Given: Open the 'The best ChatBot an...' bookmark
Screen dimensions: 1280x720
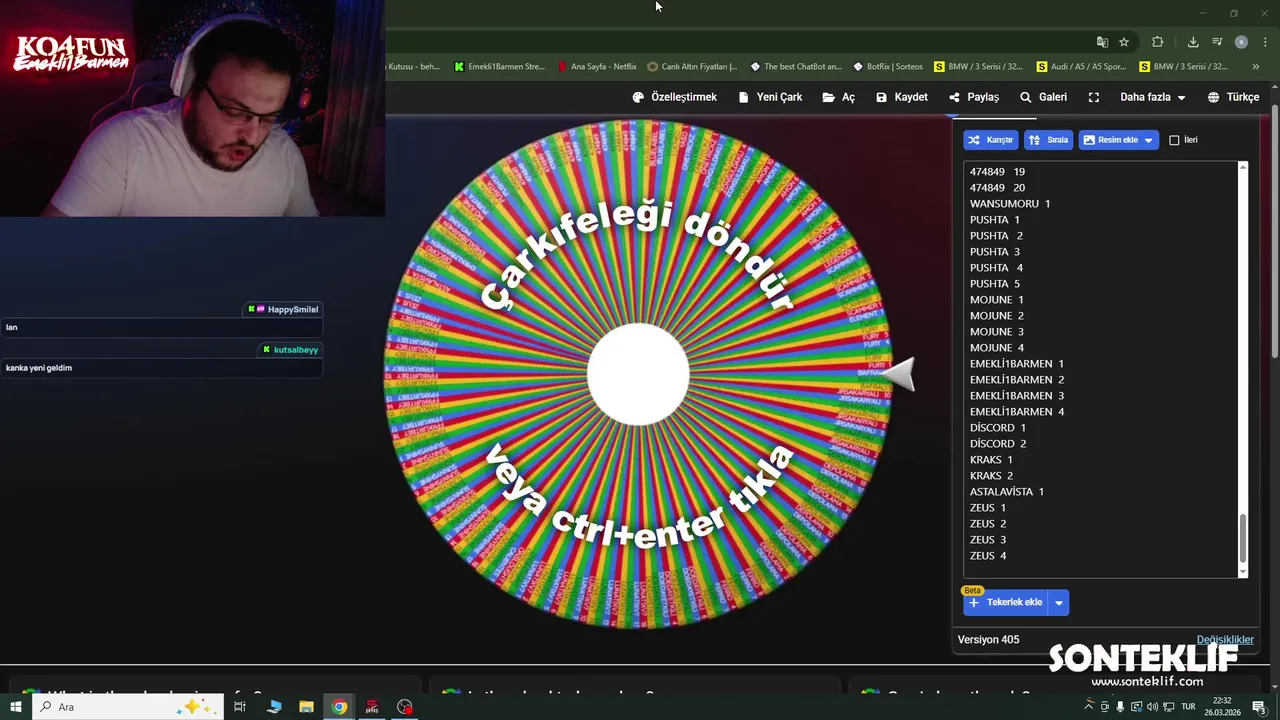Looking at the screenshot, I should pos(795,67).
